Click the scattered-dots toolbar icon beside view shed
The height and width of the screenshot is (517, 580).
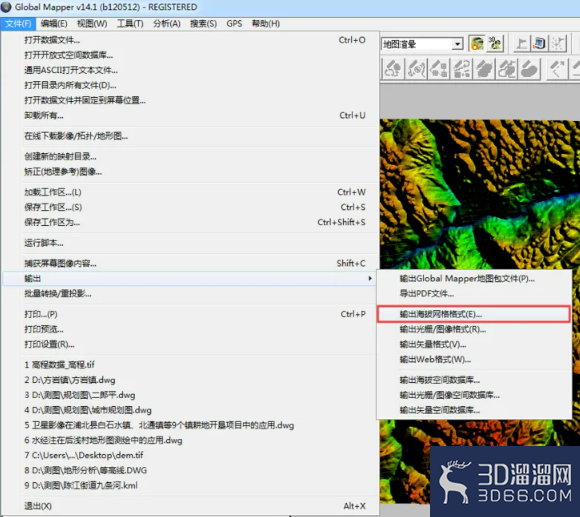(x=558, y=44)
